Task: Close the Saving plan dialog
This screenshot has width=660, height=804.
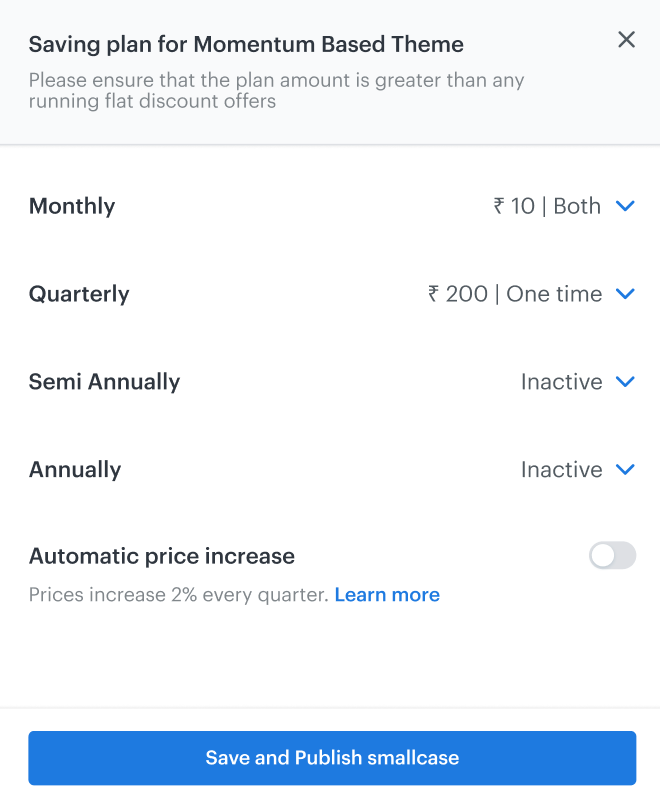Action: coord(626,40)
